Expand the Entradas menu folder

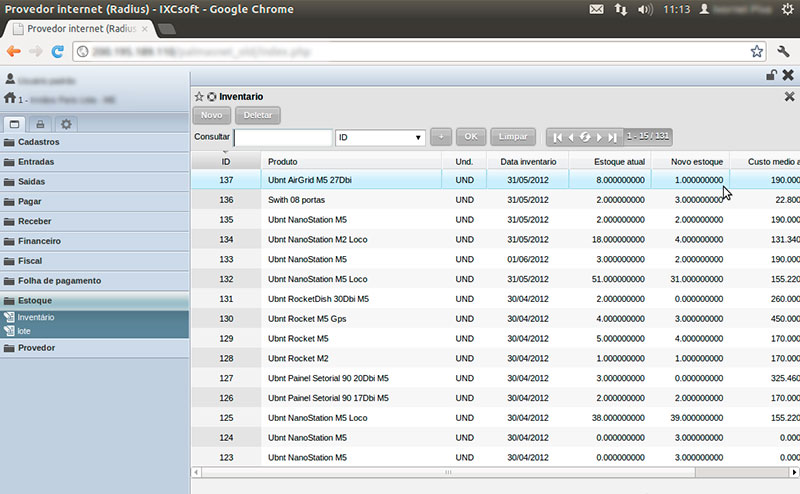point(94,162)
